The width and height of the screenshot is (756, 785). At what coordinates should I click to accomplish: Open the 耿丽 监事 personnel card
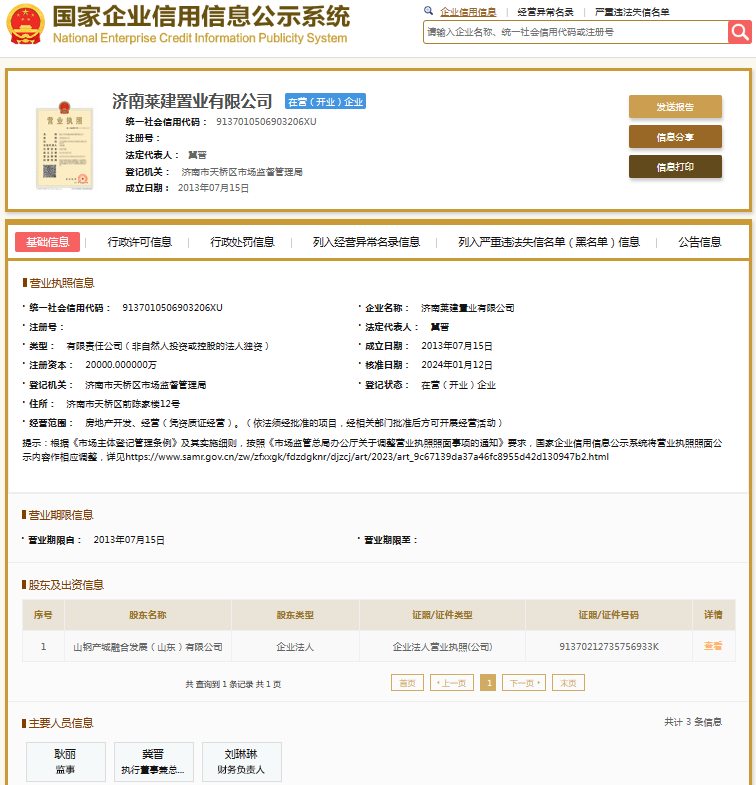(66, 761)
